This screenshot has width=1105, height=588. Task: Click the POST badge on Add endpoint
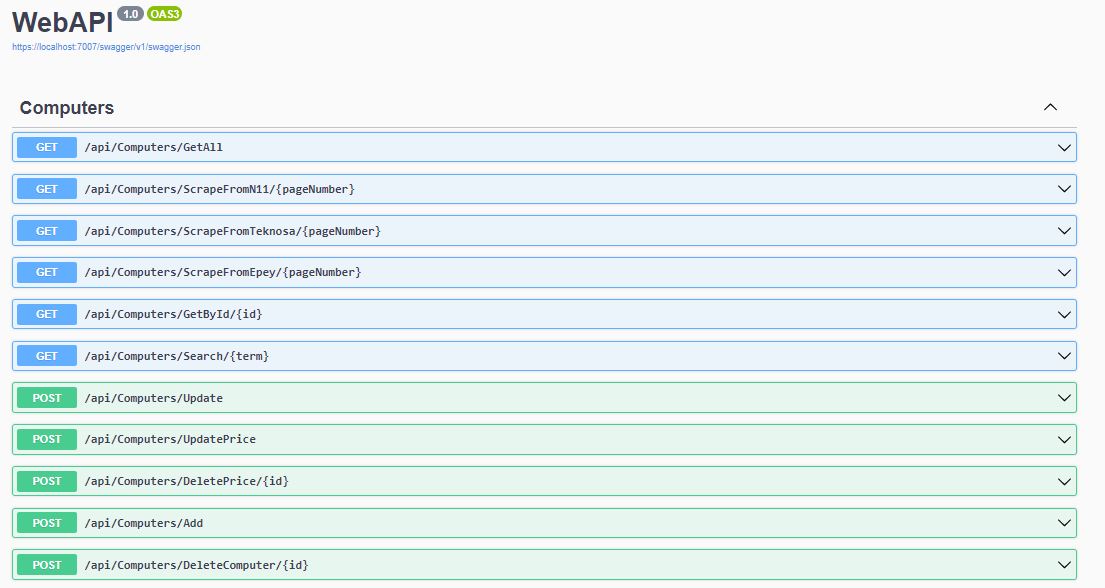[45, 522]
